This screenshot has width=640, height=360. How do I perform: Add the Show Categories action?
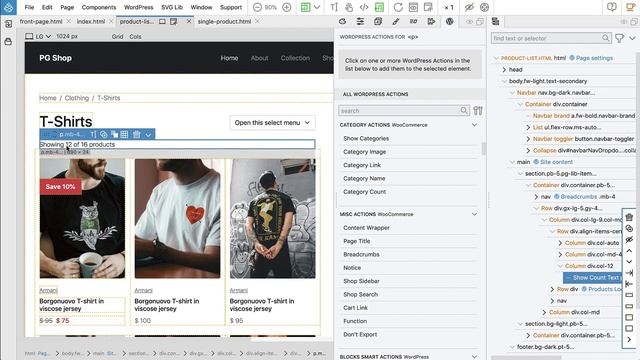pos(366,138)
